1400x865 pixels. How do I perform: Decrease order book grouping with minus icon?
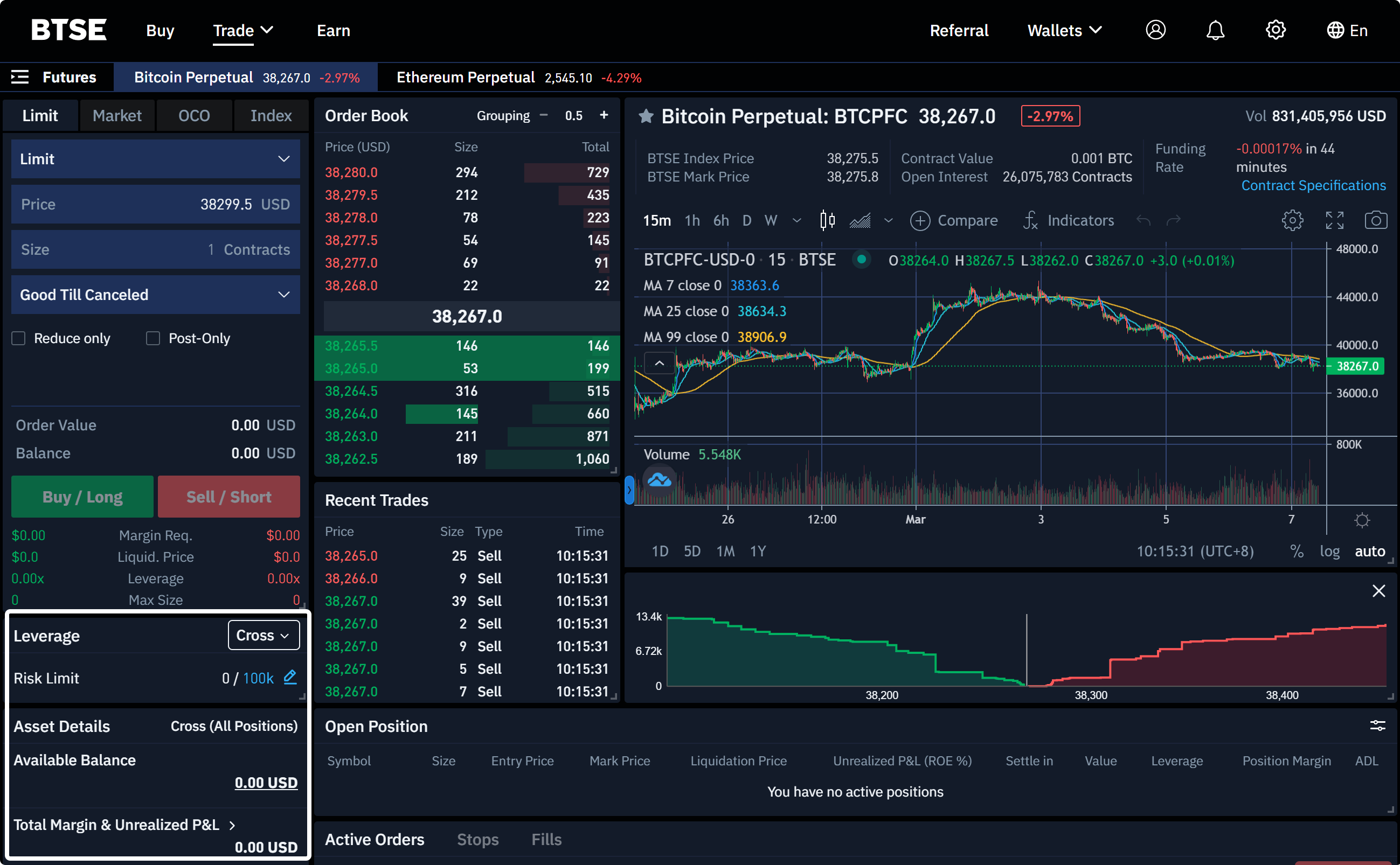[x=544, y=115]
